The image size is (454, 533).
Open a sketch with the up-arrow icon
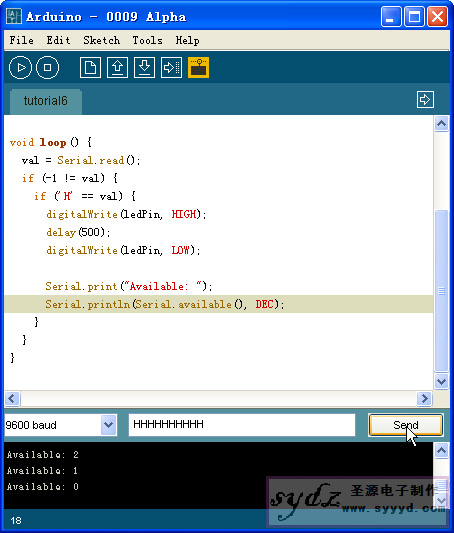[x=117, y=67]
